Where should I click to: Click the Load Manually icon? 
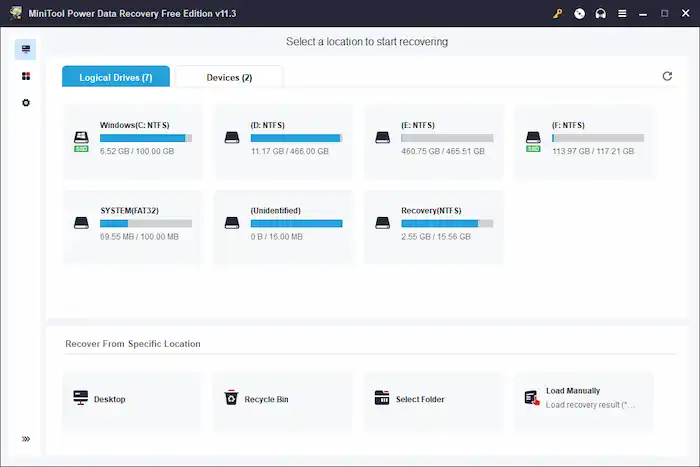[532, 397]
